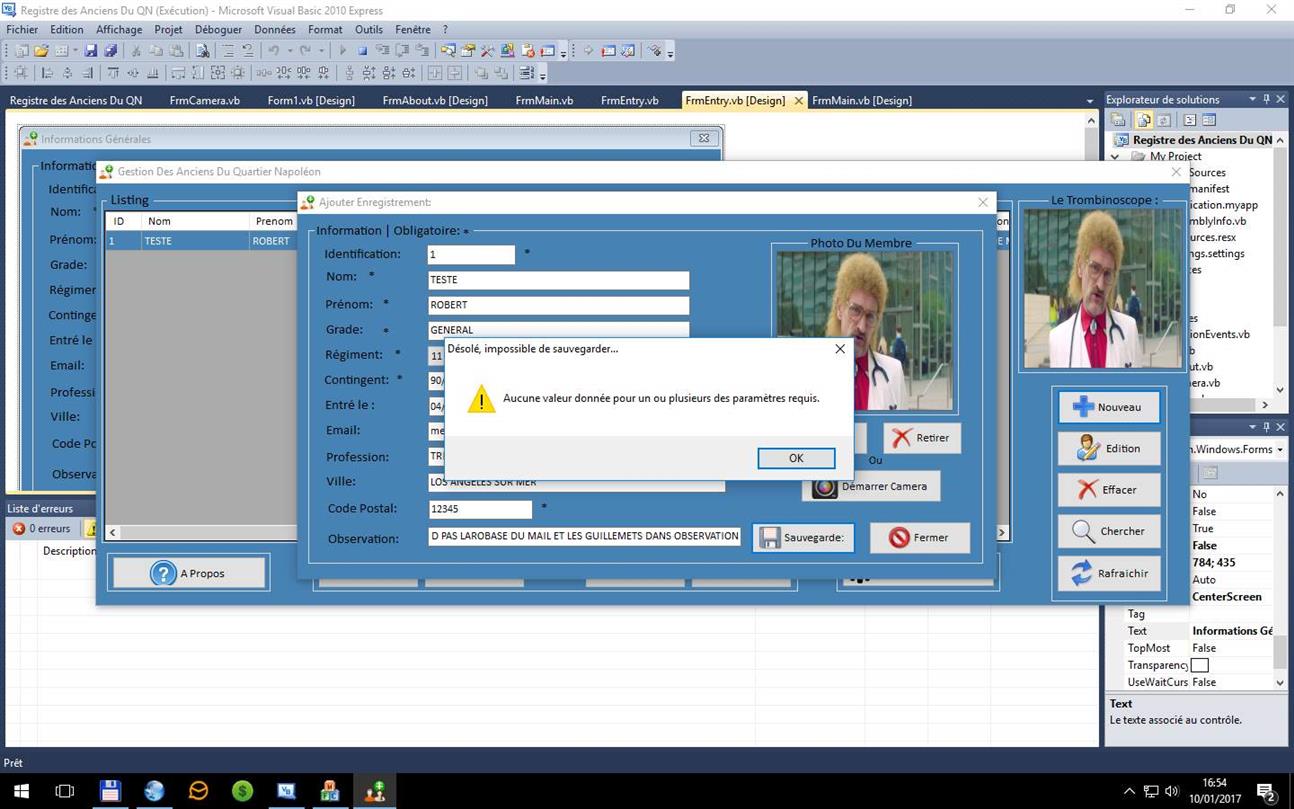The image size is (1294, 809).
Task: Close the 'Désolé, impossible de sauvegarder' dialog
Action: [840, 349]
